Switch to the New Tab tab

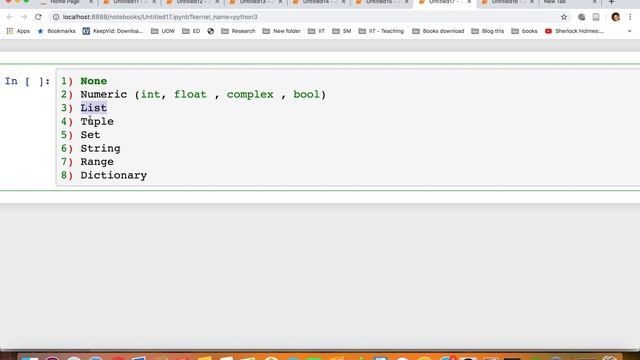(569, 2)
